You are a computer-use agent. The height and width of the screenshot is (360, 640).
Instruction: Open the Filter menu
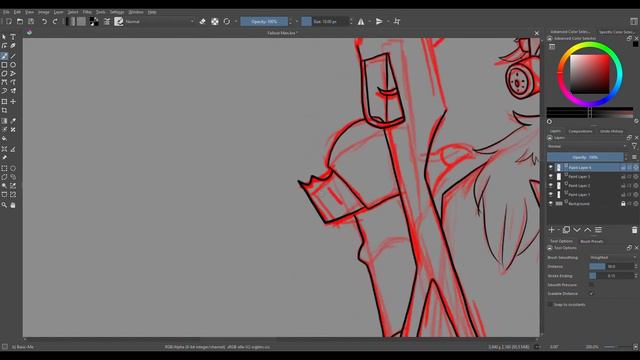click(87, 12)
